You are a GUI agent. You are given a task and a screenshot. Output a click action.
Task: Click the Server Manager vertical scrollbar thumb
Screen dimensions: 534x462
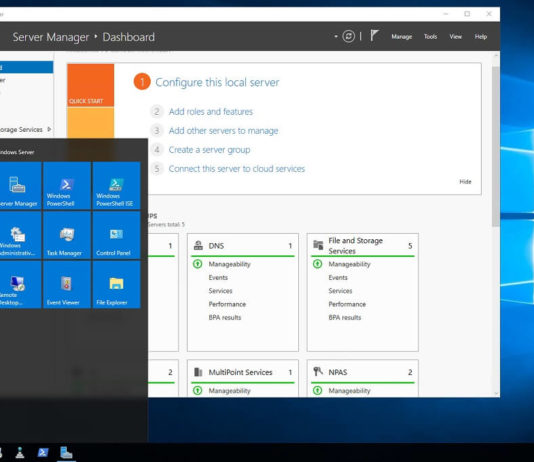496,146
